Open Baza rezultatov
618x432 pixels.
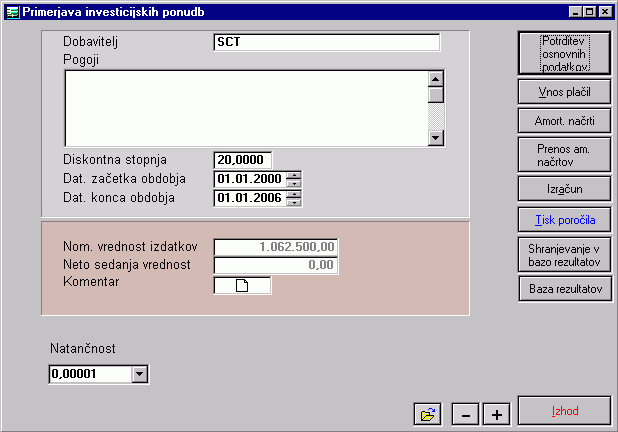point(563,288)
